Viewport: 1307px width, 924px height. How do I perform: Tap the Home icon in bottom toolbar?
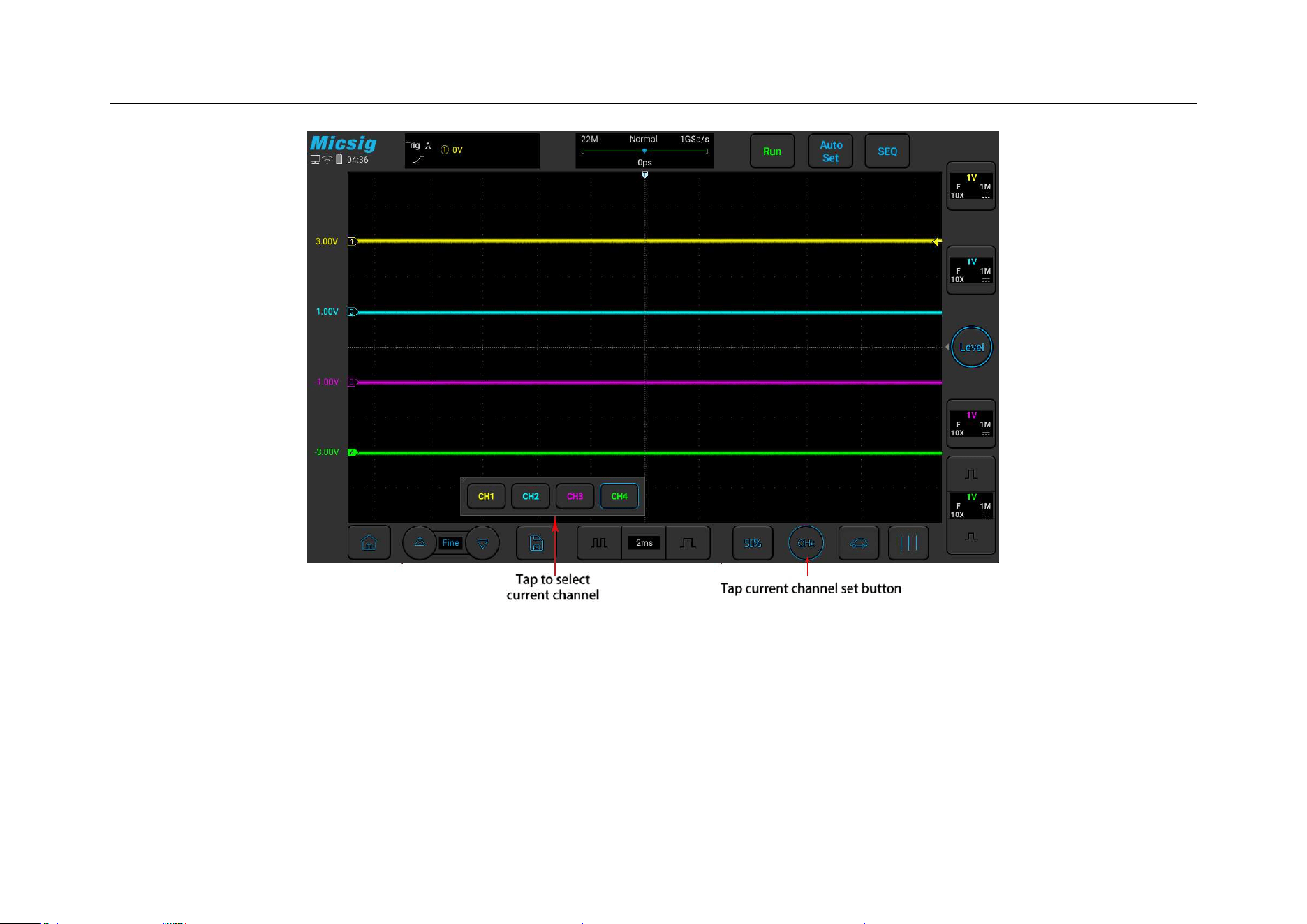click(x=369, y=543)
